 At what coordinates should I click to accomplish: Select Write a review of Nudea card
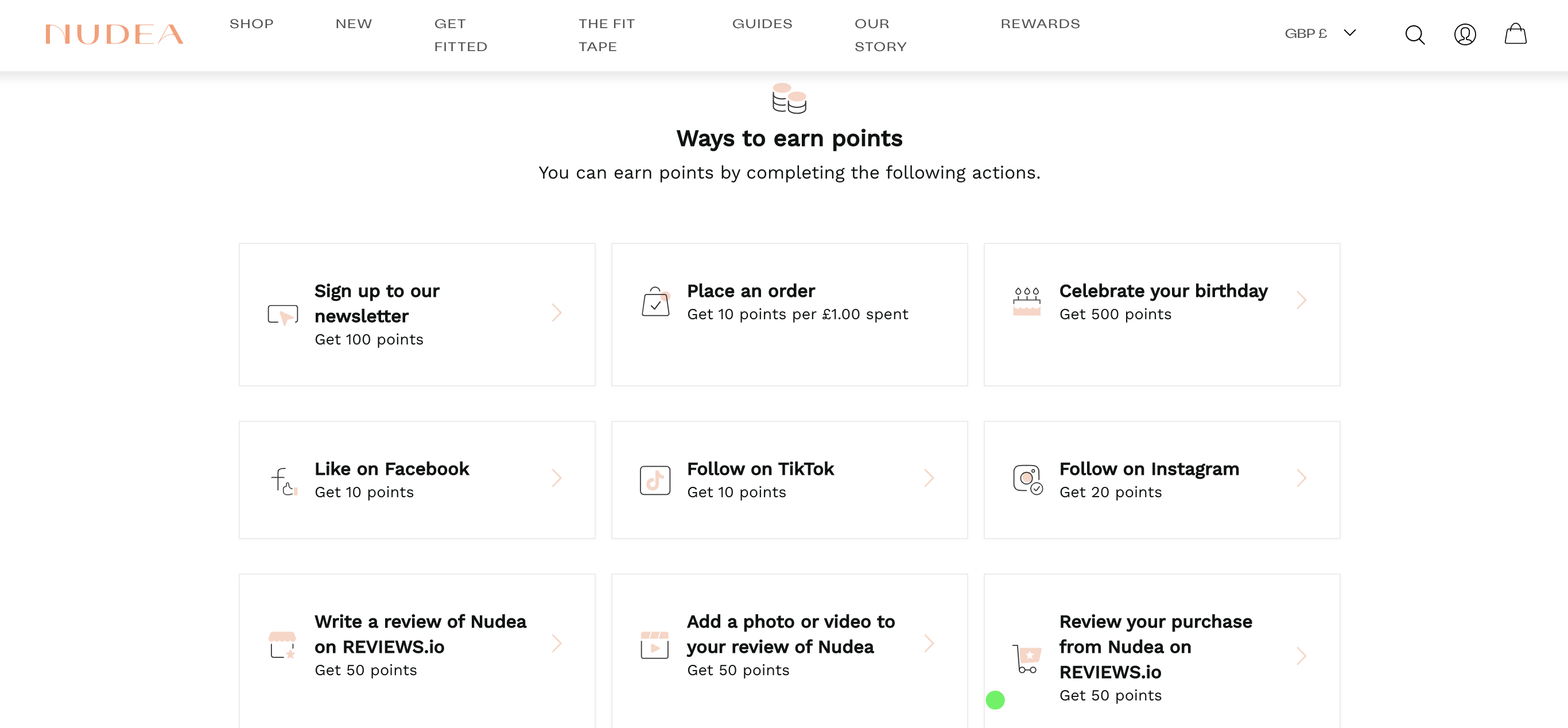coord(417,650)
